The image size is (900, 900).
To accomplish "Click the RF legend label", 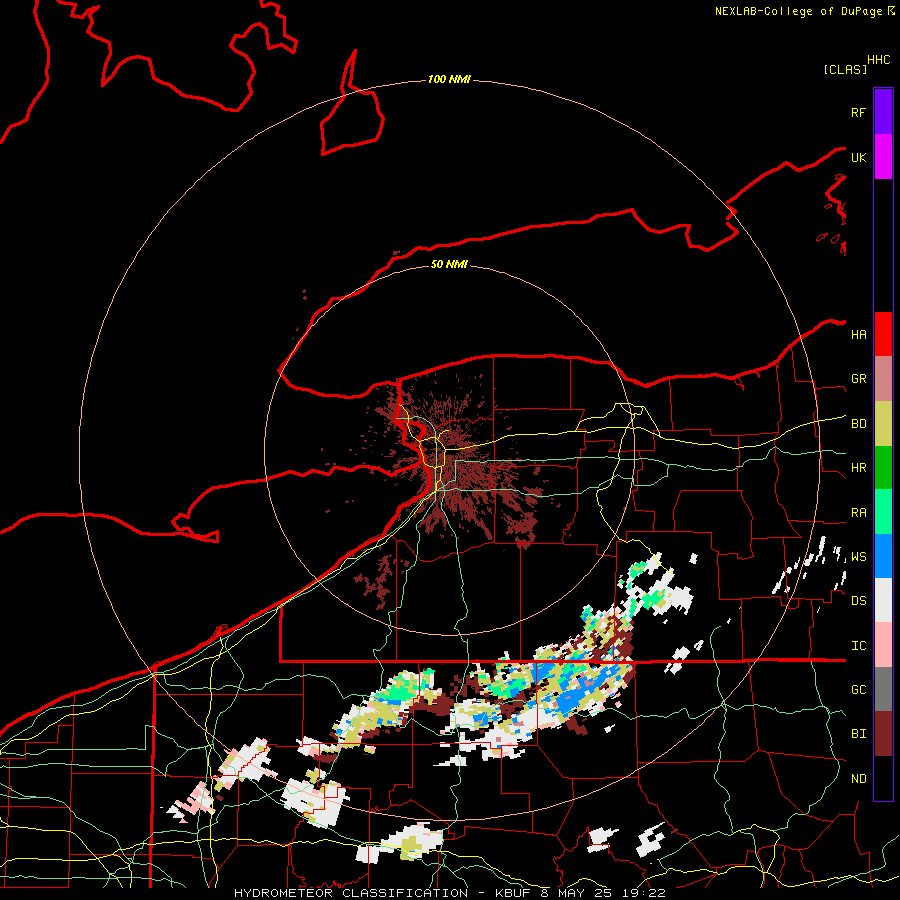I will [x=858, y=112].
